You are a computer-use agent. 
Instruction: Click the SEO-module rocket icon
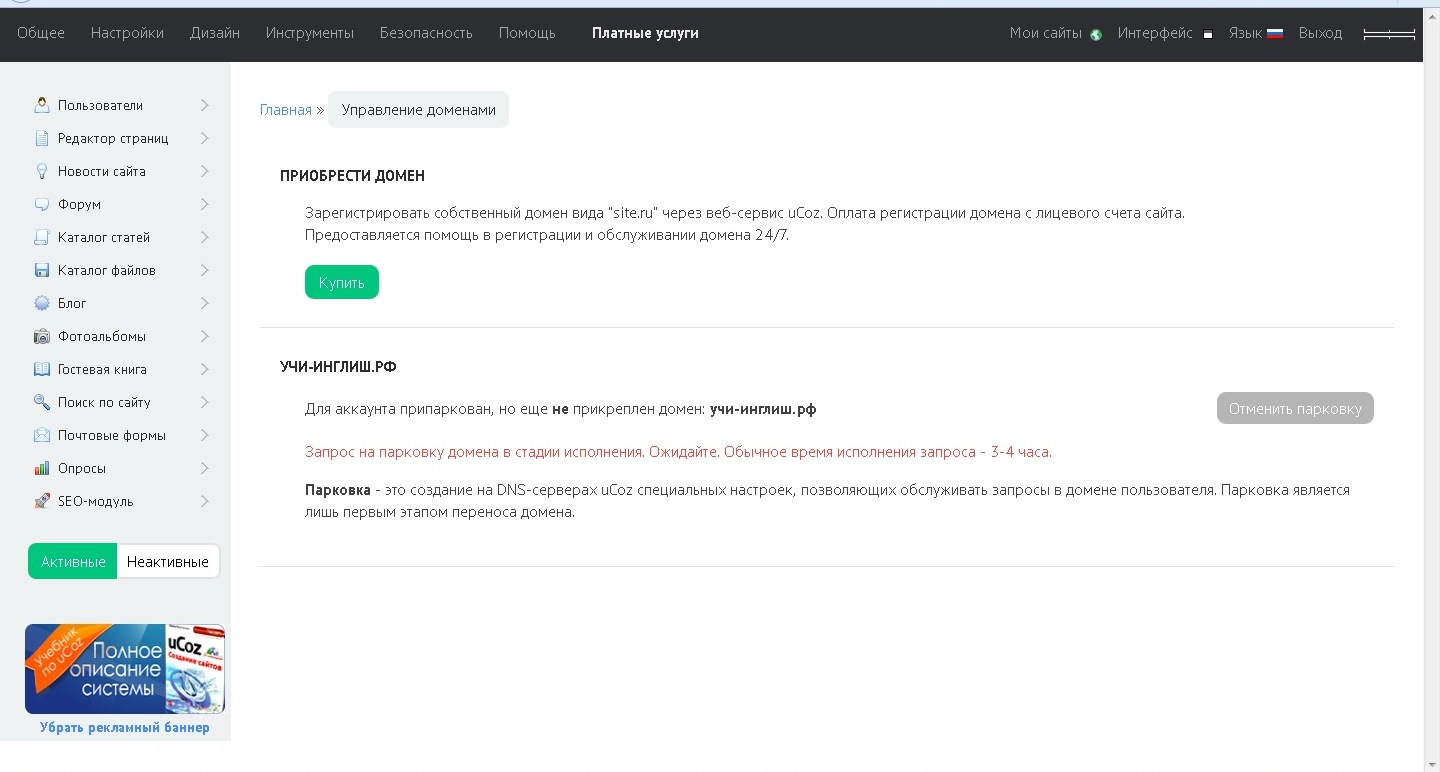[42, 501]
